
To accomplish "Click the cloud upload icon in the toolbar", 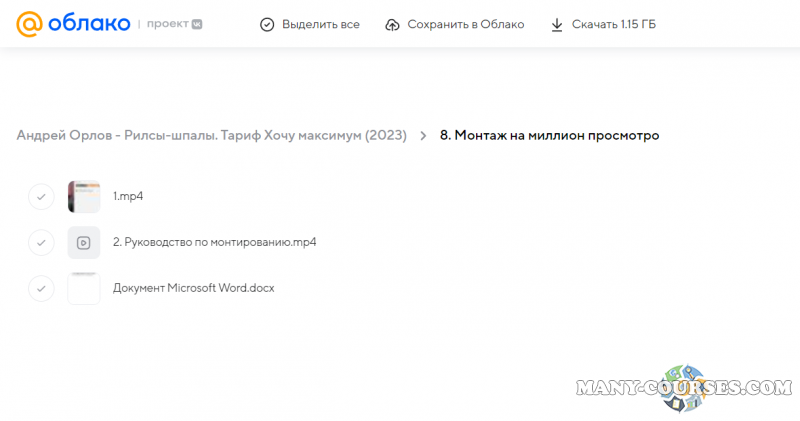I will click(x=392, y=24).
